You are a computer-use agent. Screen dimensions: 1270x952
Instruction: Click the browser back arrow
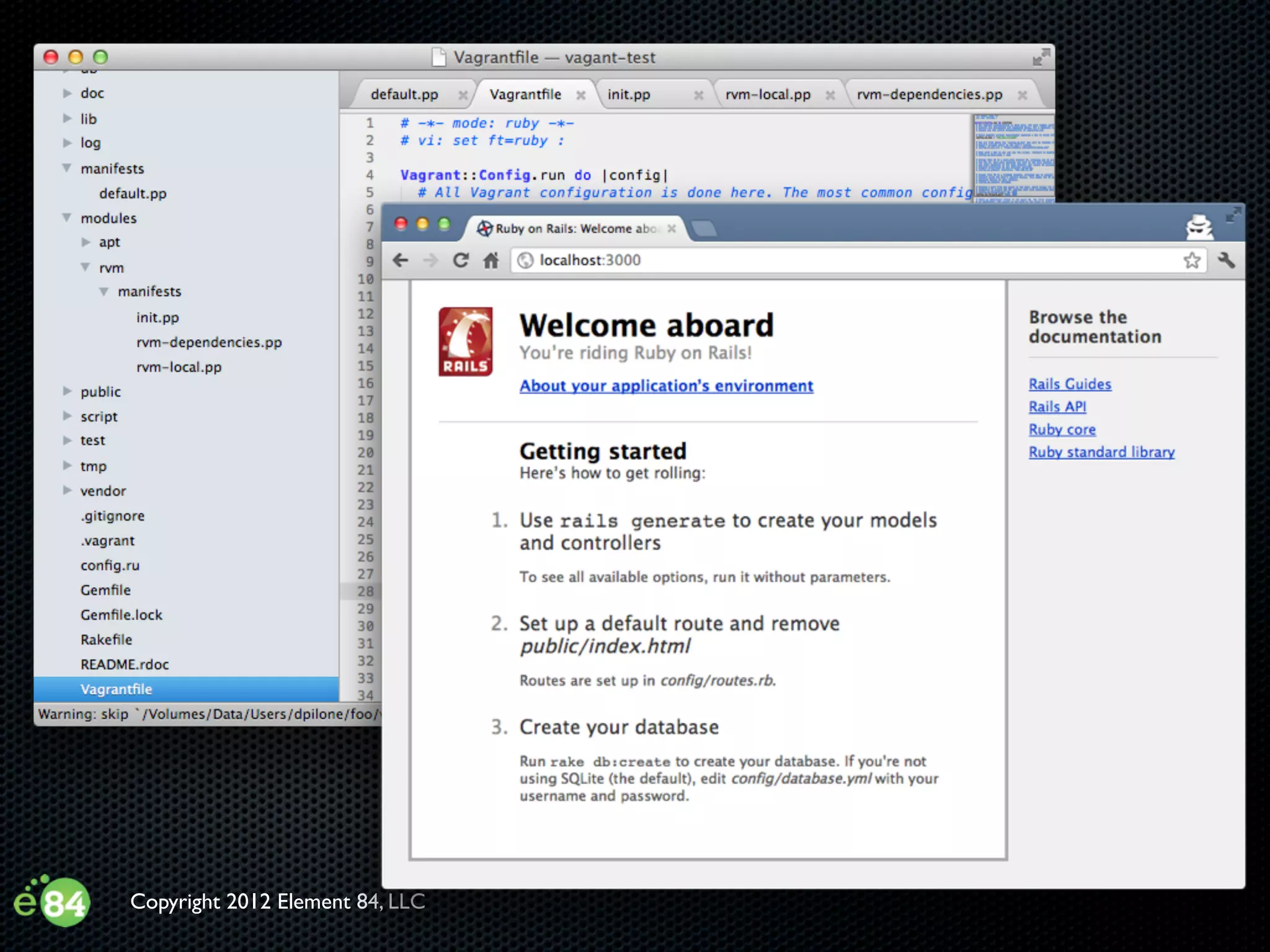tap(401, 260)
